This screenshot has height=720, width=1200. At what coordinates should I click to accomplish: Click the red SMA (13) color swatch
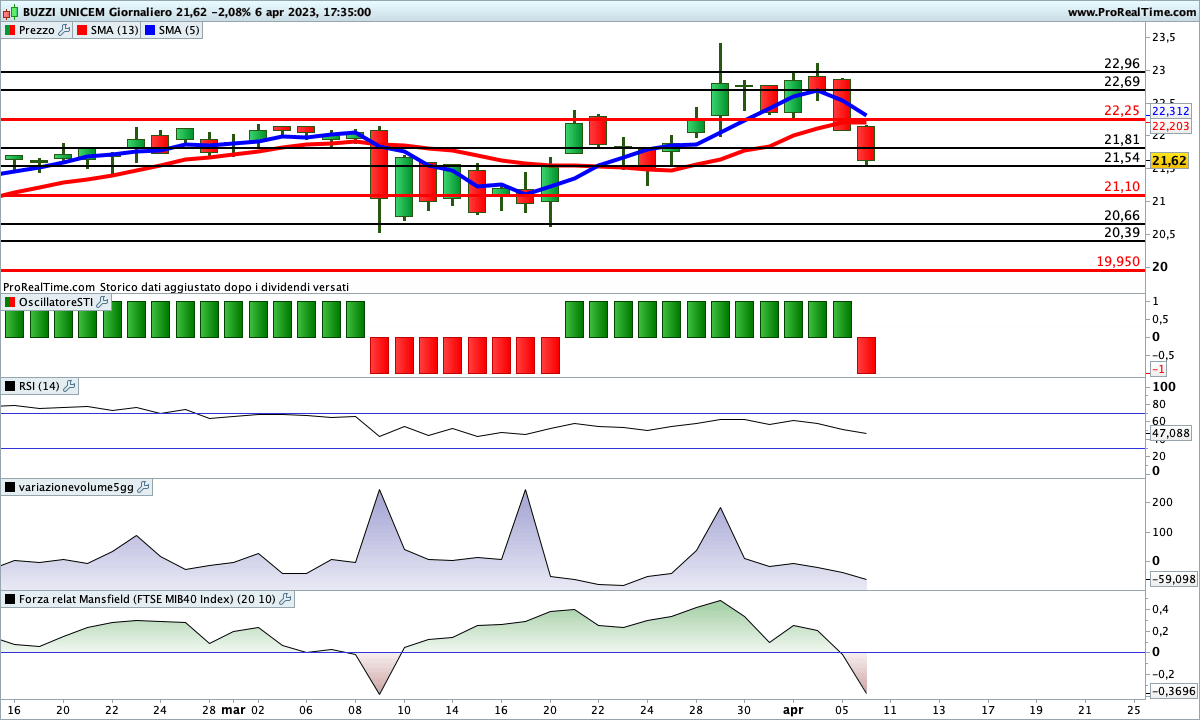coord(82,30)
